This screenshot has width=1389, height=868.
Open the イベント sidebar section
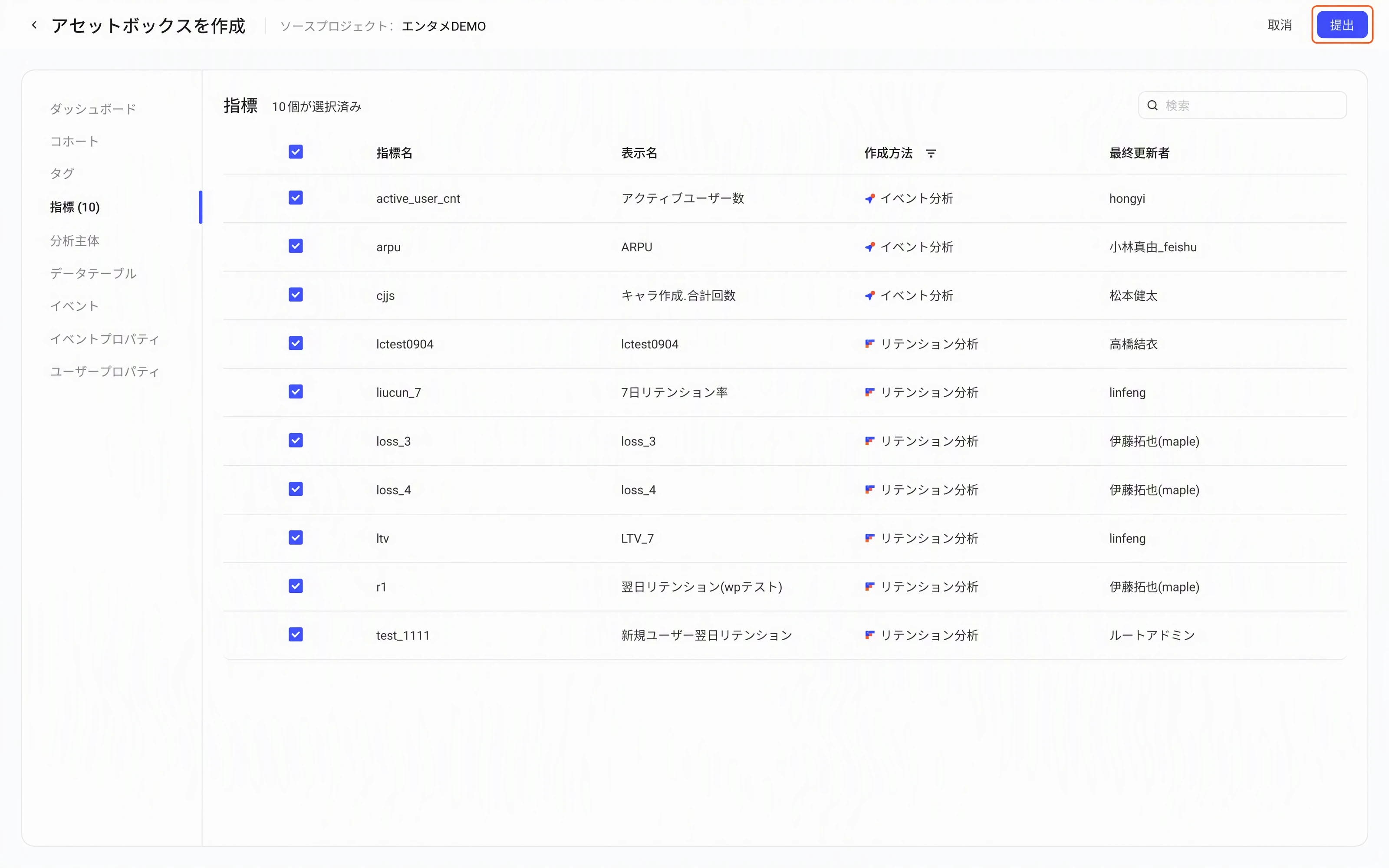(75, 306)
